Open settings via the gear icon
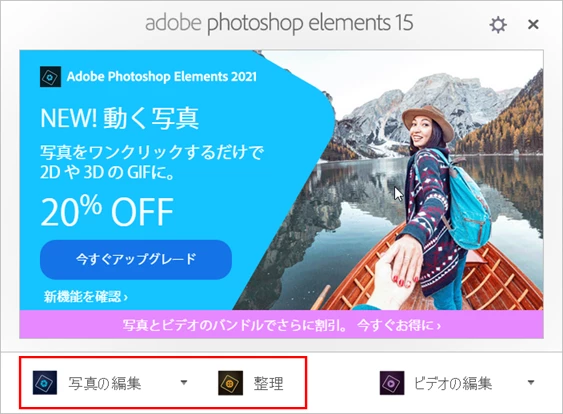This screenshot has height=414, width=563. 498,25
